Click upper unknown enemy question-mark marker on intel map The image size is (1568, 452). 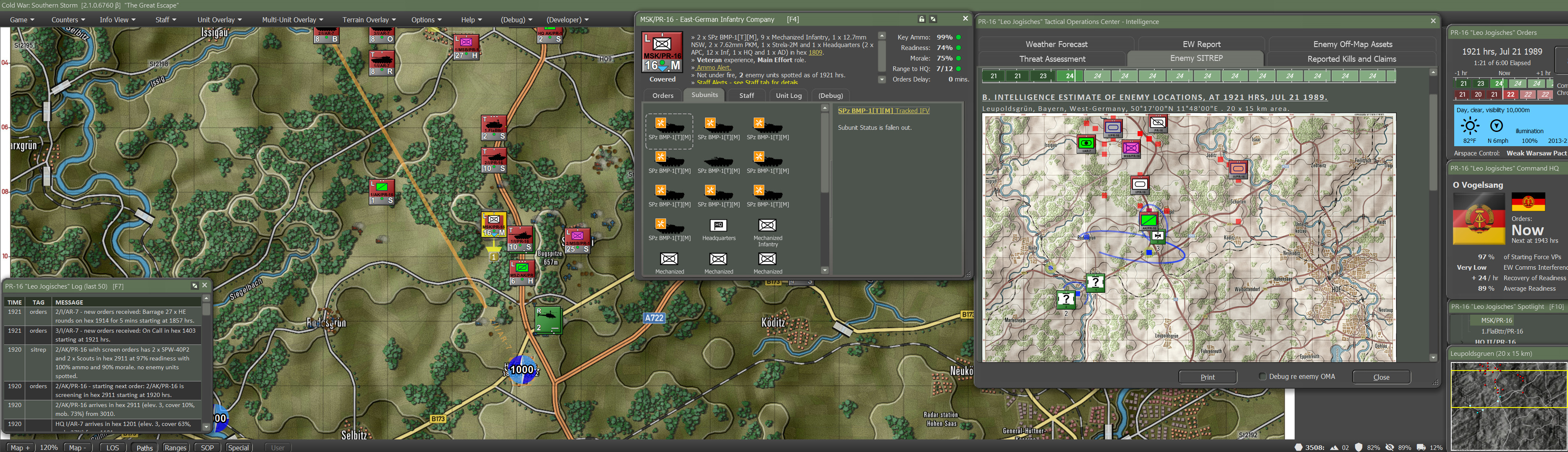(1096, 283)
